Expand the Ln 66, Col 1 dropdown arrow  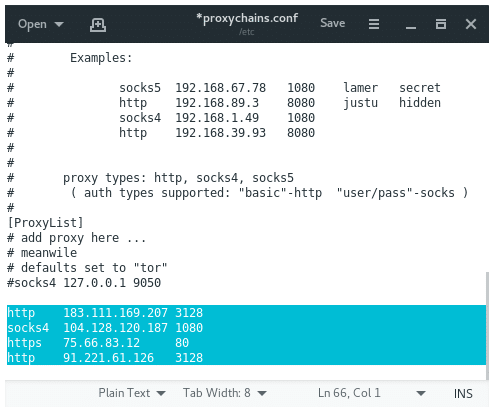[x=421, y=393]
